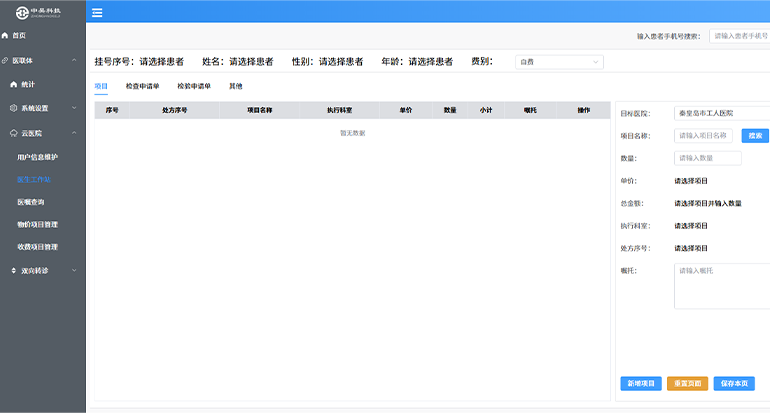
Task: Click the 数量 column header in table
Action: click(450, 110)
